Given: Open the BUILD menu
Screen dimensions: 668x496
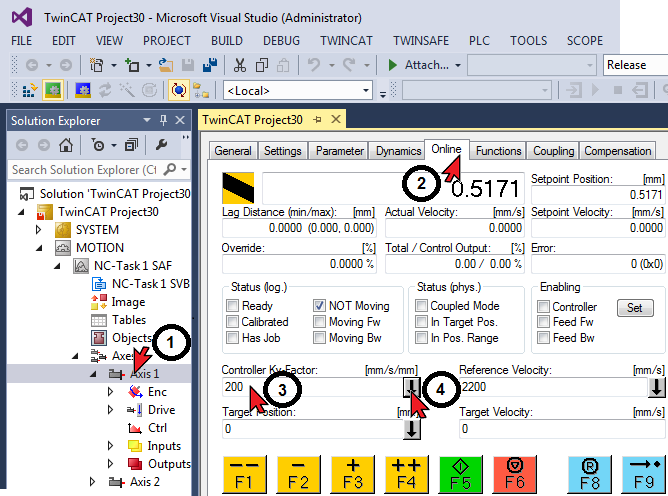Looking at the screenshot, I should [x=227, y=40].
